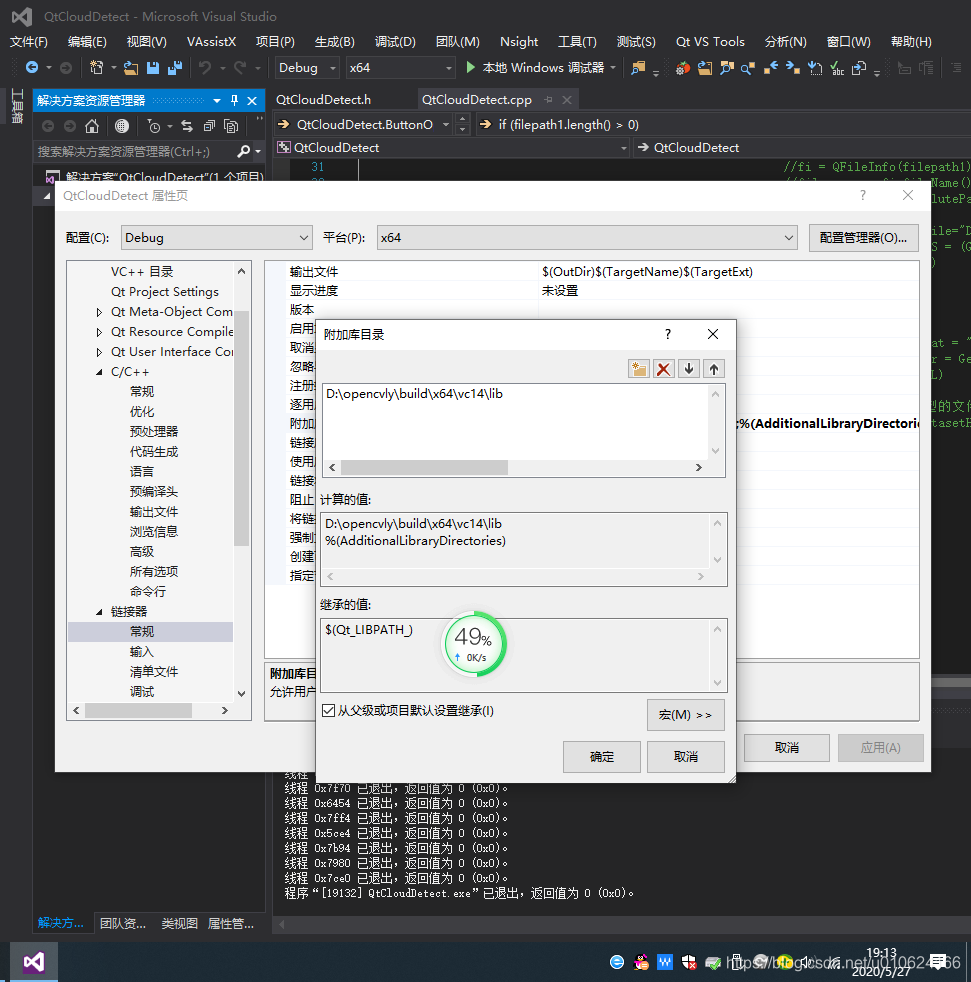Click the search icon in Solution Explorer
The image size is (971, 982).
pyautogui.click(x=245, y=149)
